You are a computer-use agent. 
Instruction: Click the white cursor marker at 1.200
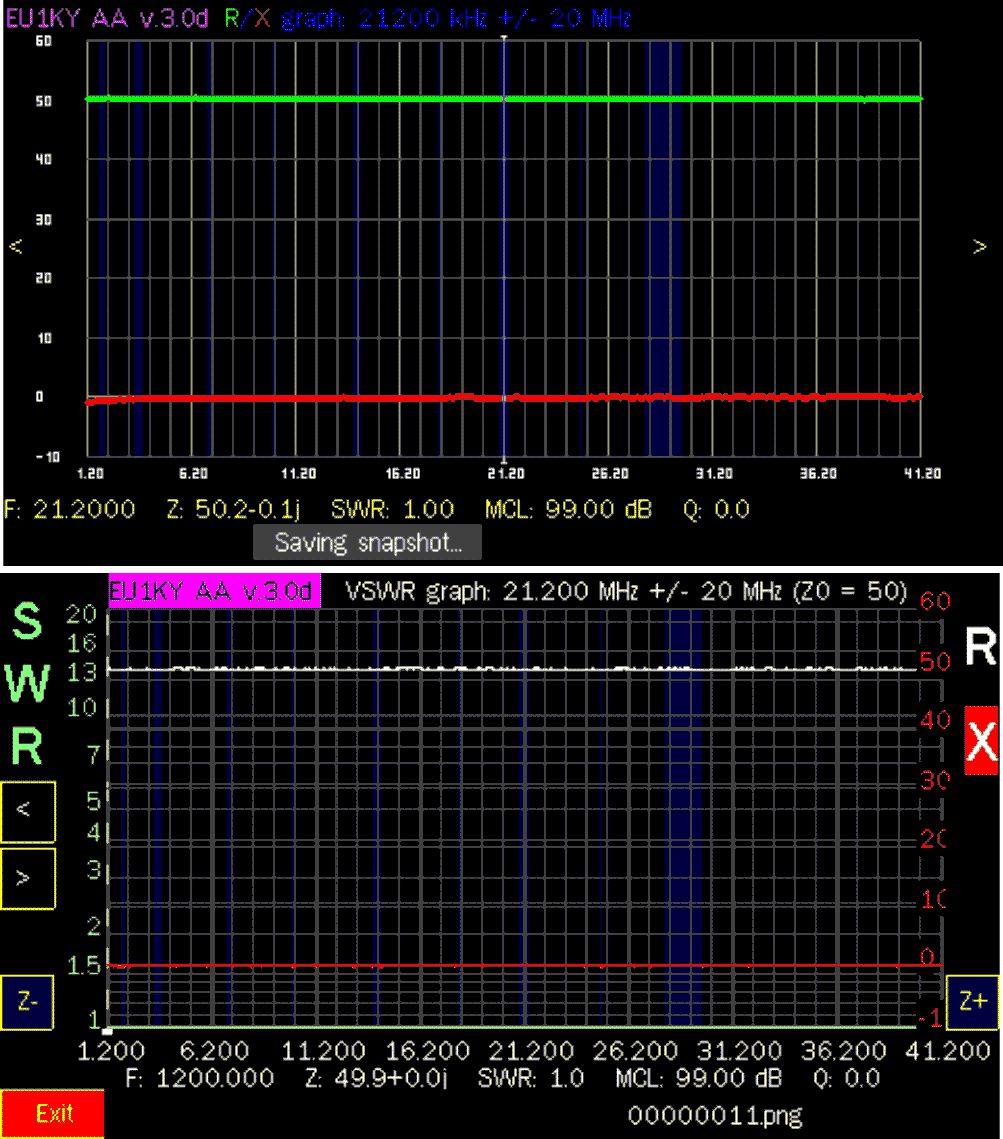[109, 1030]
